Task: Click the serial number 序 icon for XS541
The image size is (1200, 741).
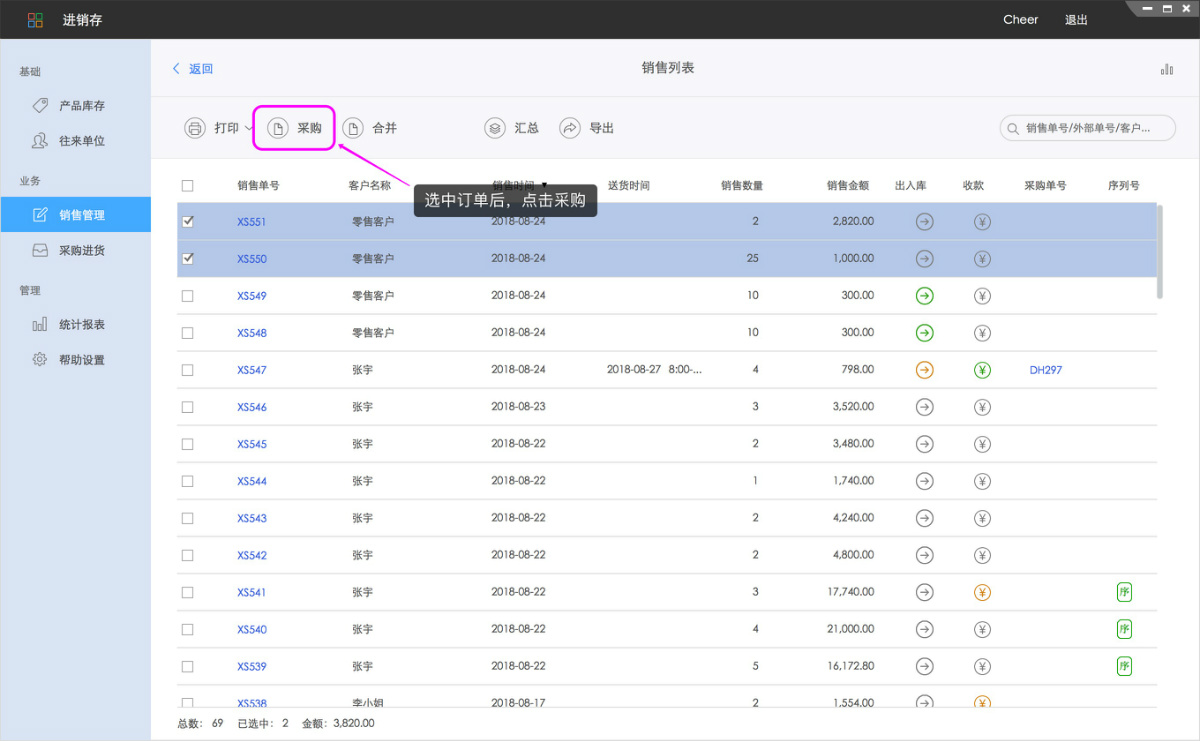Action: point(1124,592)
